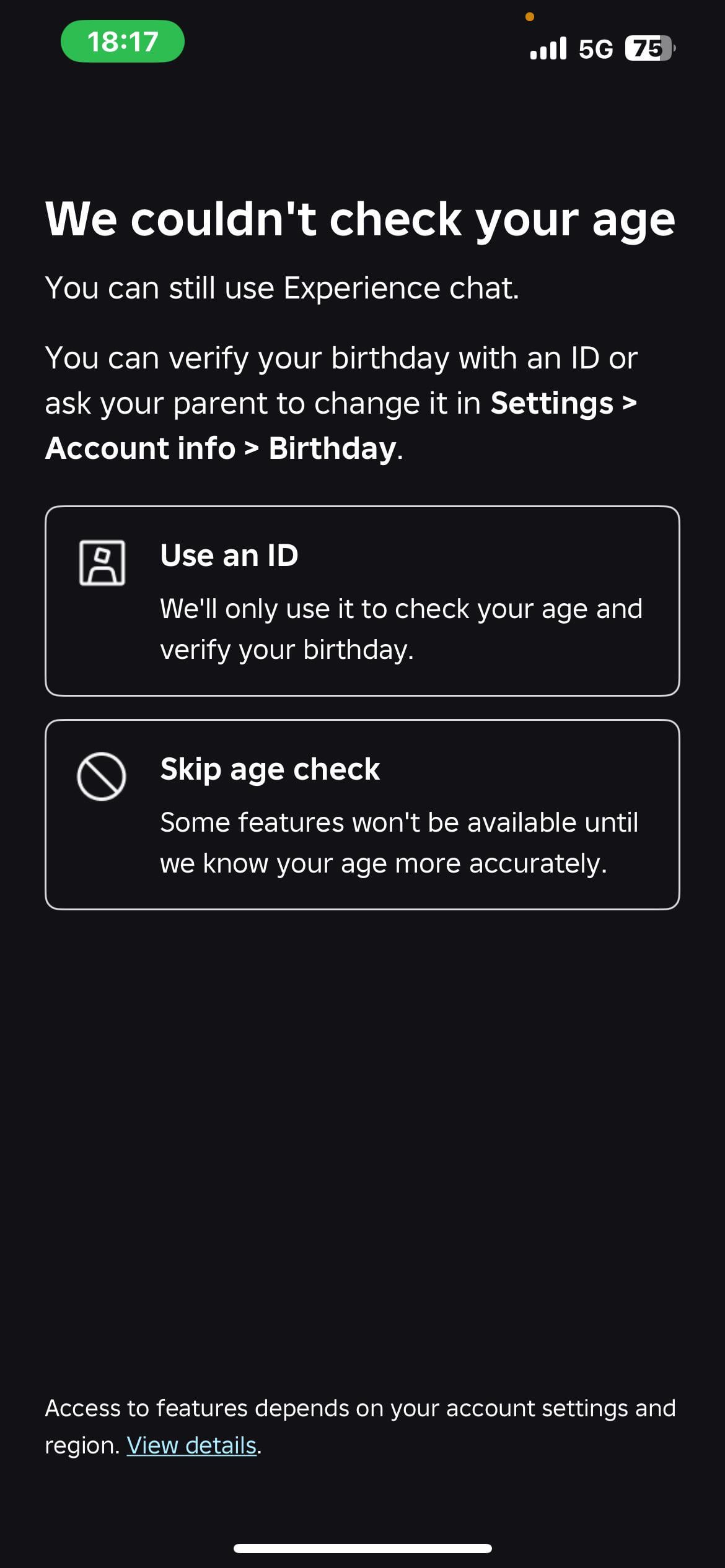This screenshot has width=725, height=1568.
Task: Tap the ID usage description text
Action: (400, 629)
